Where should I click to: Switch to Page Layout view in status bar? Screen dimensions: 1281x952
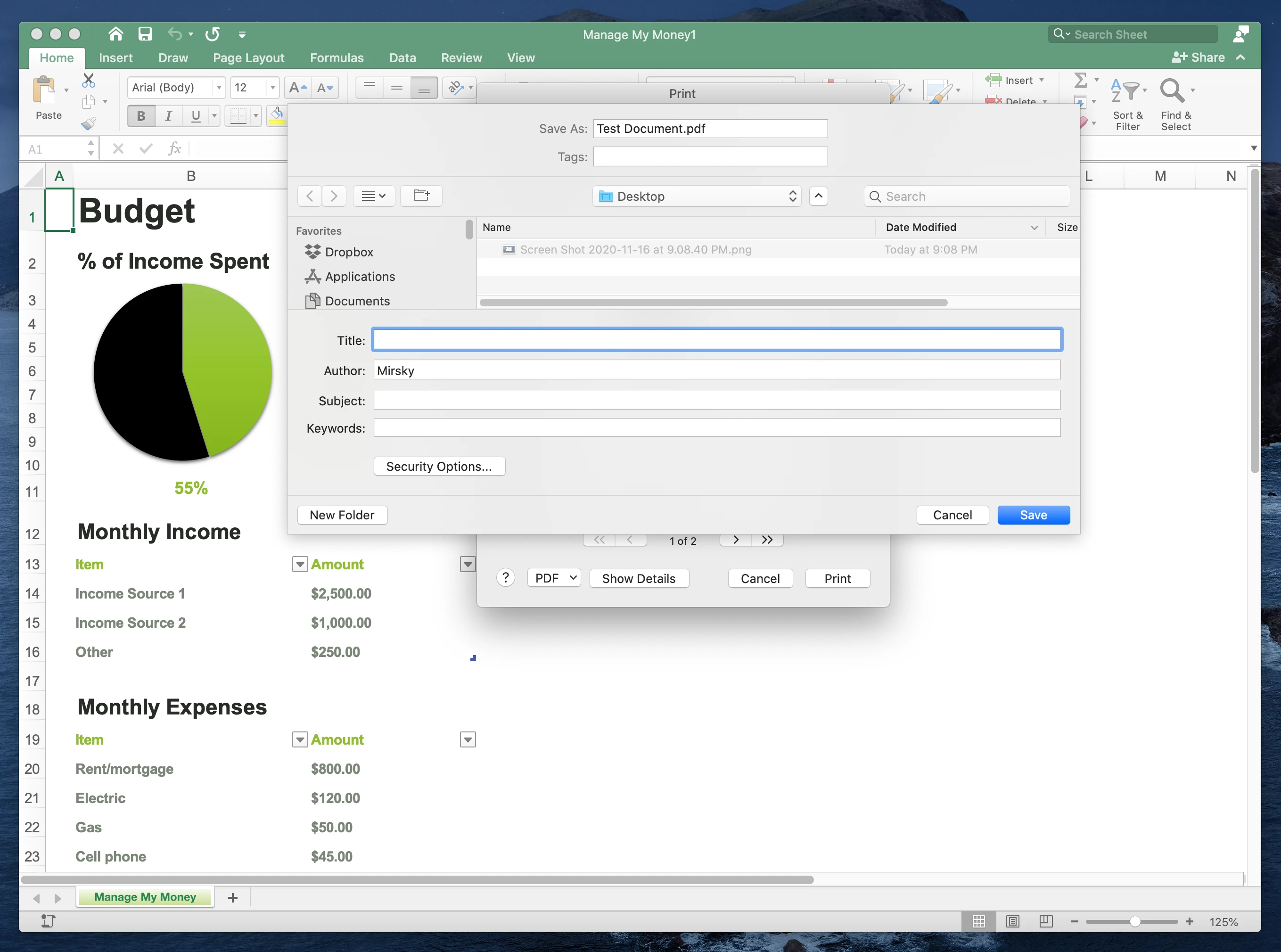(1012, 921)
